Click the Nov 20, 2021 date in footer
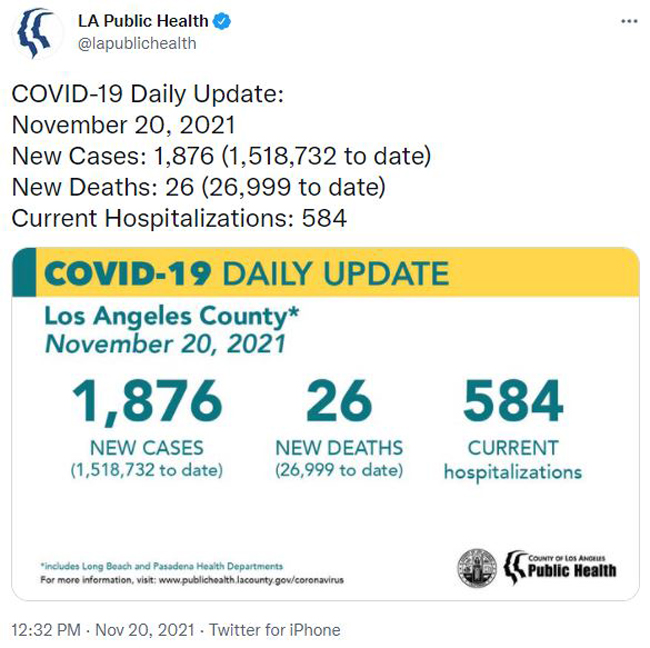 pos(145,630)
